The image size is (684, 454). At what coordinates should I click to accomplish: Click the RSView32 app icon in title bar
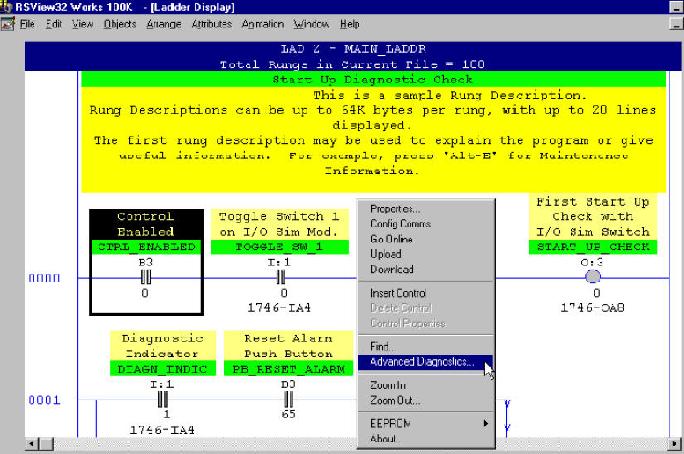point(6,7)
